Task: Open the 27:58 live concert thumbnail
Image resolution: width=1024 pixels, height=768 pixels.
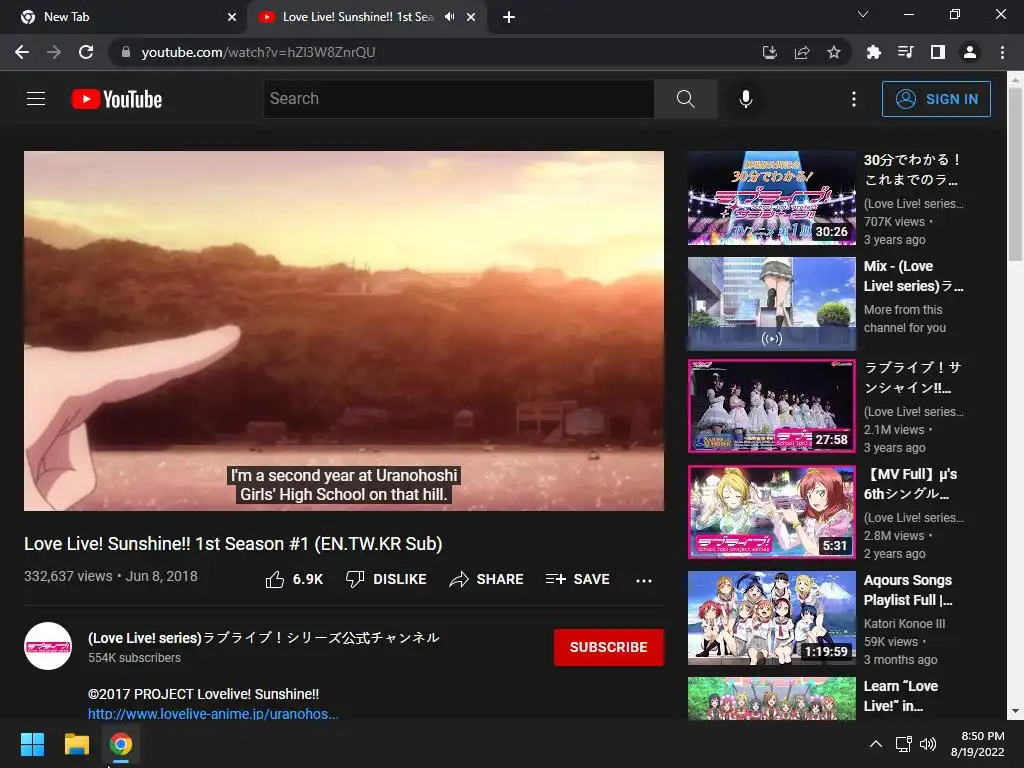Action: click(772, 406)
